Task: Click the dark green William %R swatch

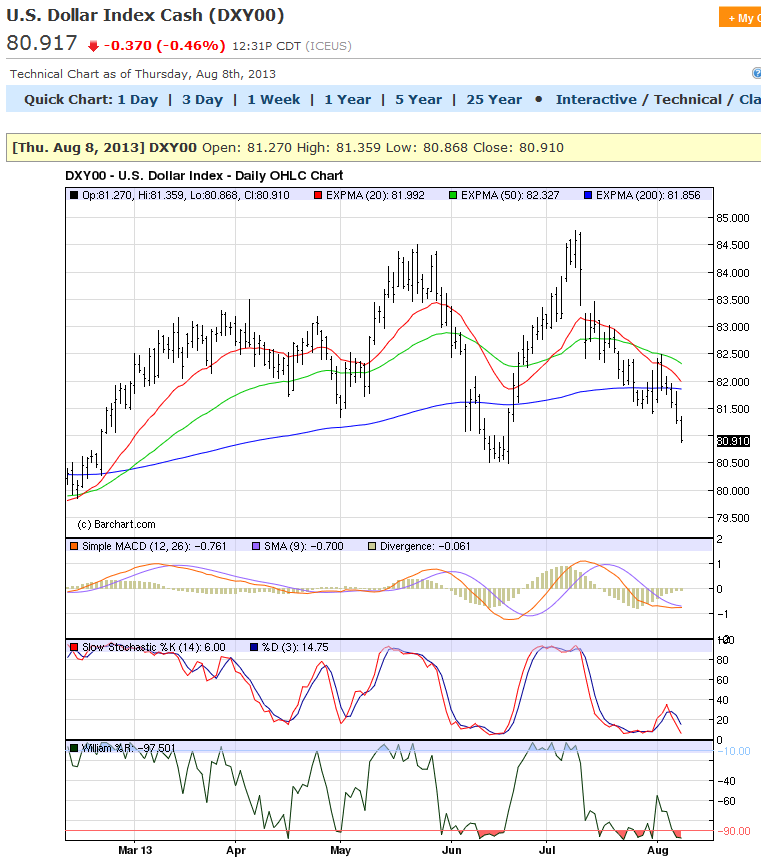Action: pyautogui.click(x=74, y=748)
